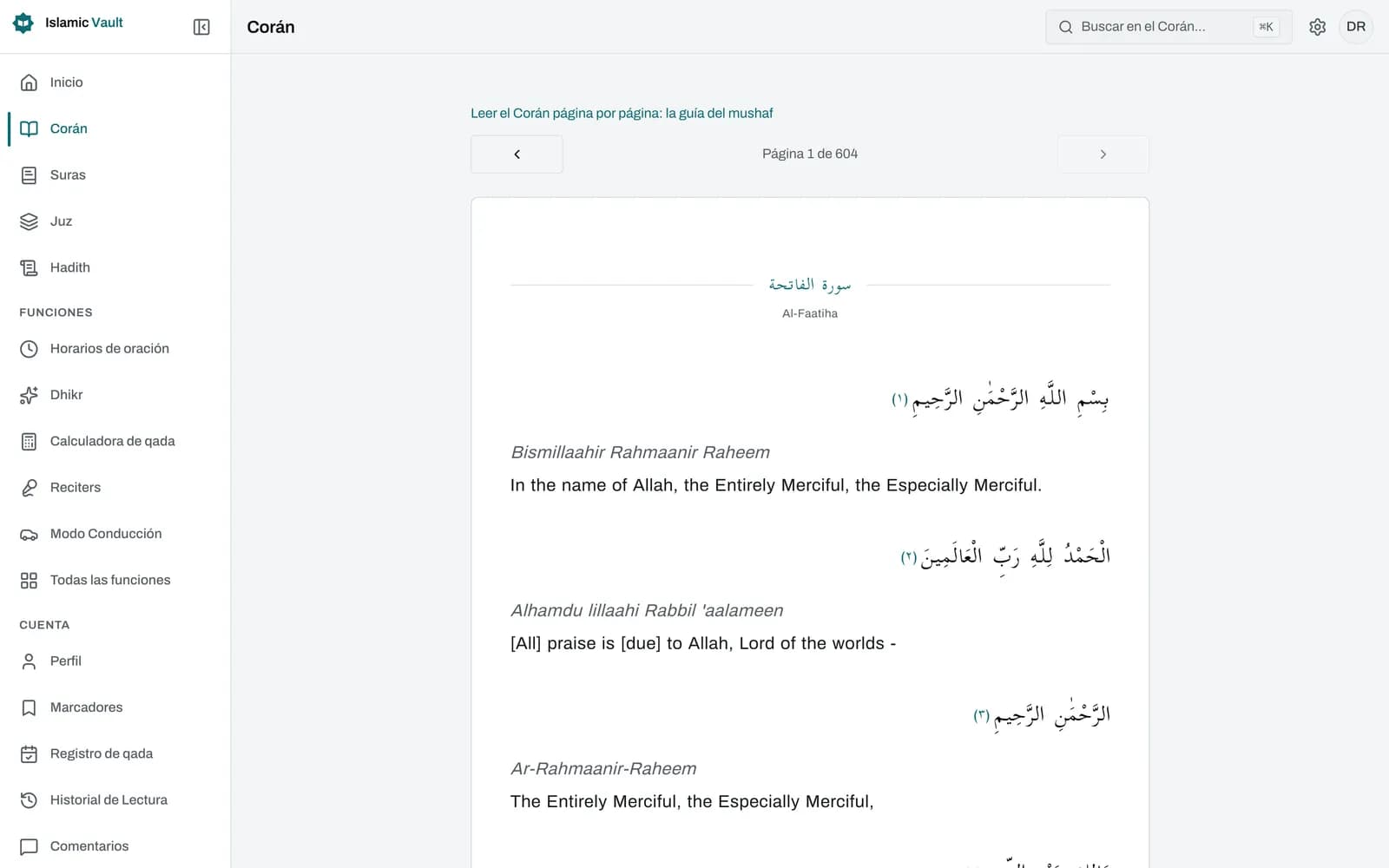Select translation "[All] praise is [due] to Allah"
This screenshot has width=1389, height=868.
703,643
